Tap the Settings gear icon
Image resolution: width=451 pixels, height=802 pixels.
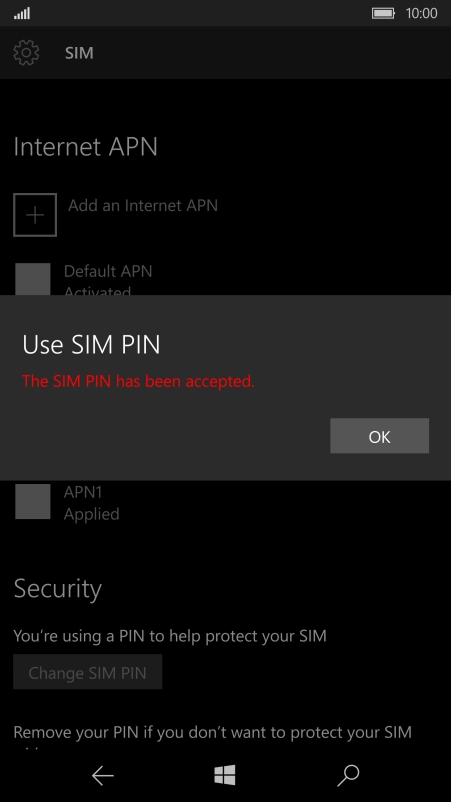(x=26, y=53)
